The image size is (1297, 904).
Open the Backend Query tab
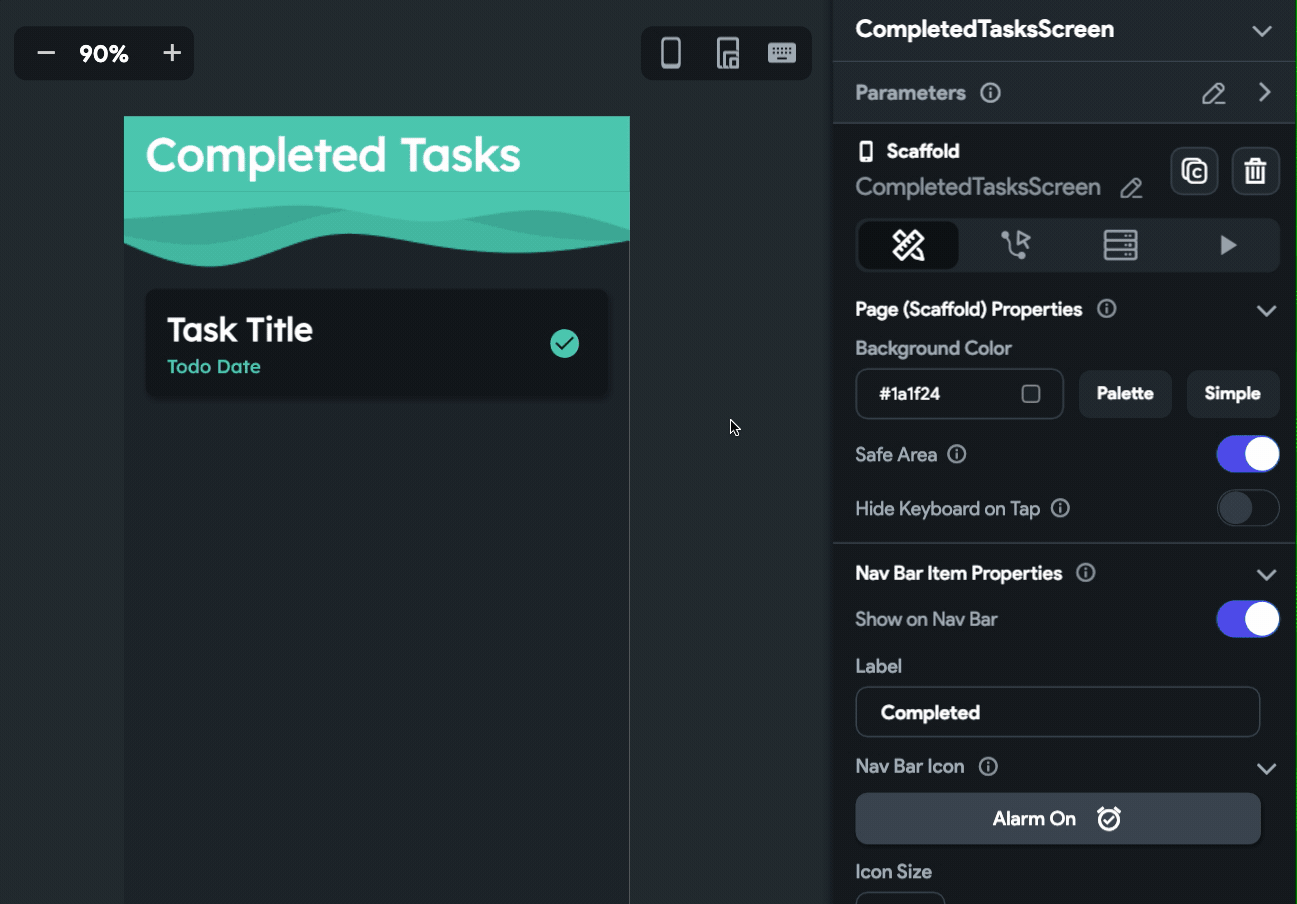pyautogui.click(x=1120, y=245)
